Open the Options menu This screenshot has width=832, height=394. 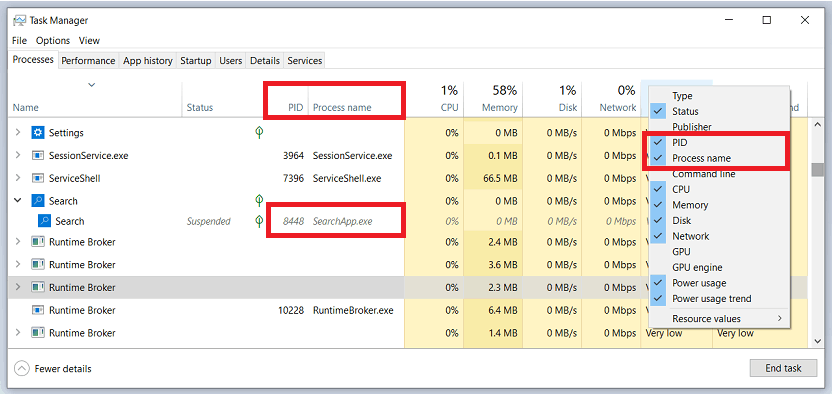point(53,40)
